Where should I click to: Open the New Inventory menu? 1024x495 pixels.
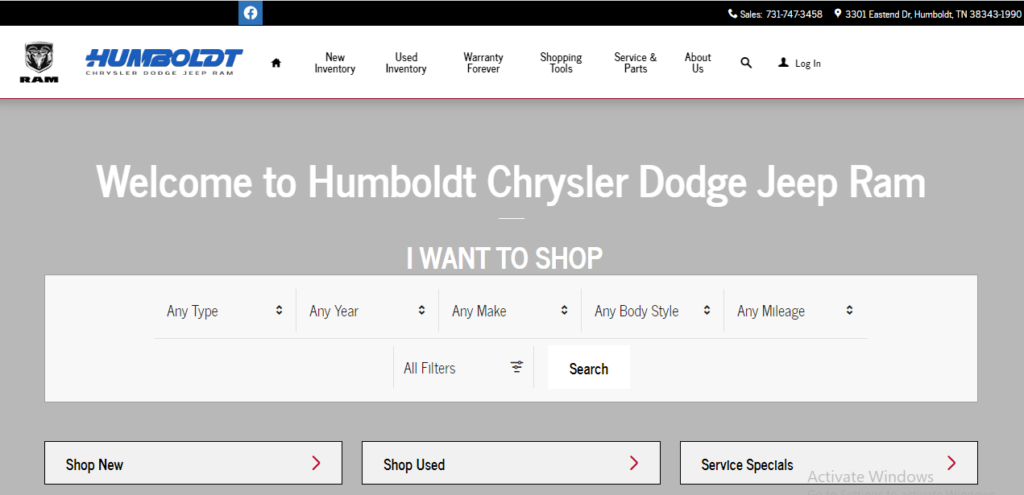click(x=335, y=63)
